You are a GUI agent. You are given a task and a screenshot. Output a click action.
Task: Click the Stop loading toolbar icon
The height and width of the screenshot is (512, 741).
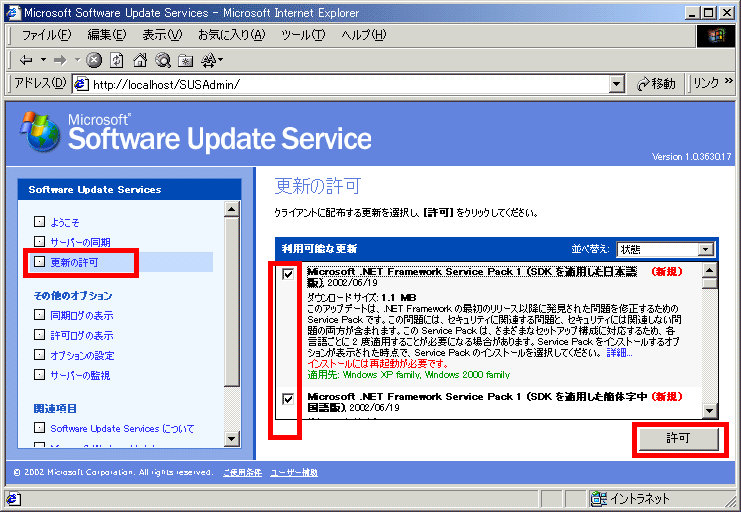pyautogui.click(x=94, y=60)
